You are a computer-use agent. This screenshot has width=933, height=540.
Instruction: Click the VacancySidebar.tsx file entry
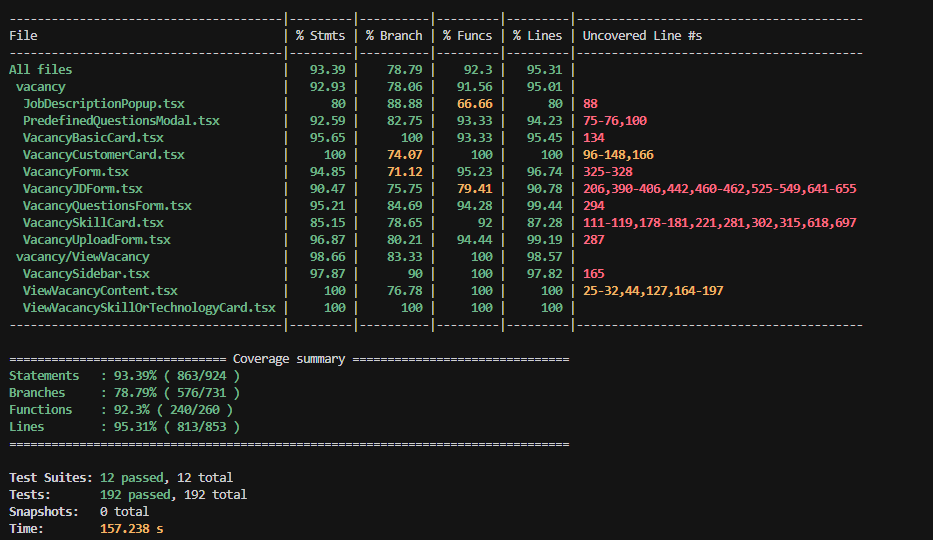86,274
